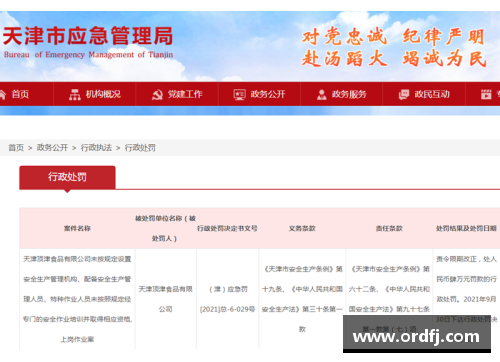Click the slogan 赴汤蹈火 竭诚为民 in banner
Image resolution: width=500 pixels, height=362 pixels.
tap(394, 59)
